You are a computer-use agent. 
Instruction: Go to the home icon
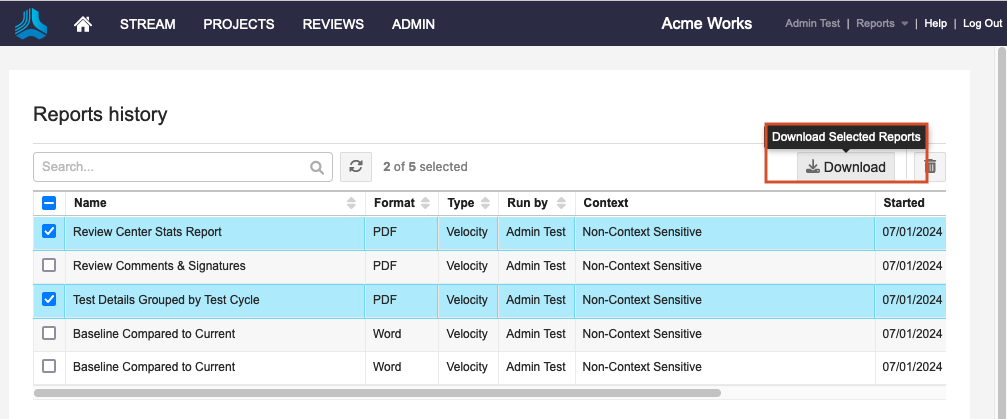(84, 24)
